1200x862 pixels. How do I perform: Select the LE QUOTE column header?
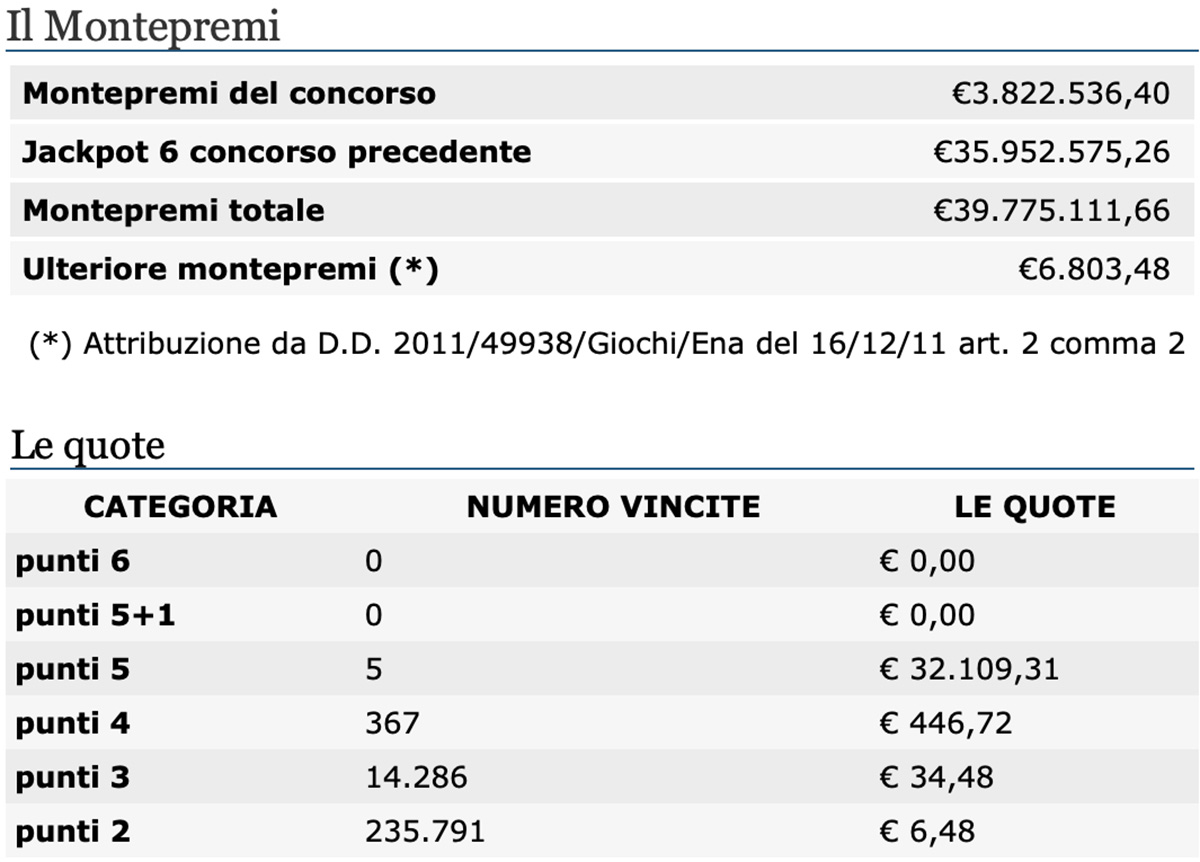click(1035, 506)
